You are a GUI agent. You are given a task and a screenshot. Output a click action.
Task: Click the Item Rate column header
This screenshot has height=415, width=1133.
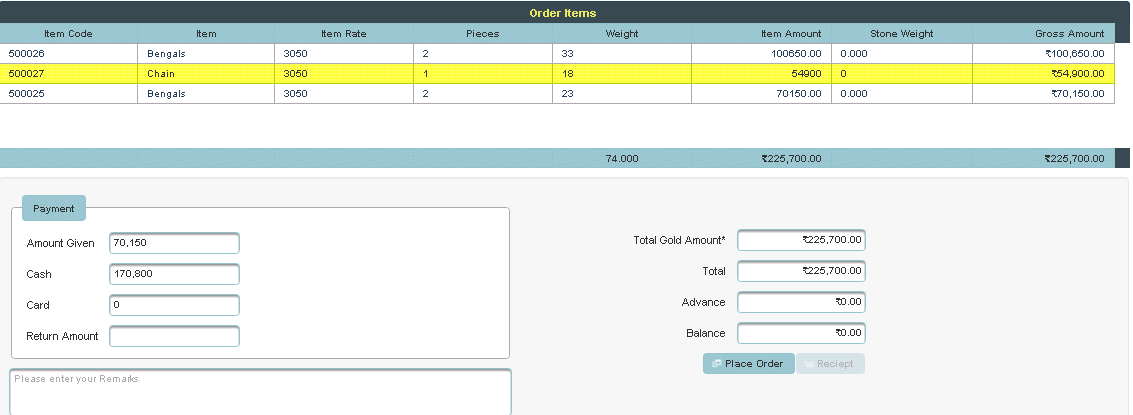[x=343, y=34]
